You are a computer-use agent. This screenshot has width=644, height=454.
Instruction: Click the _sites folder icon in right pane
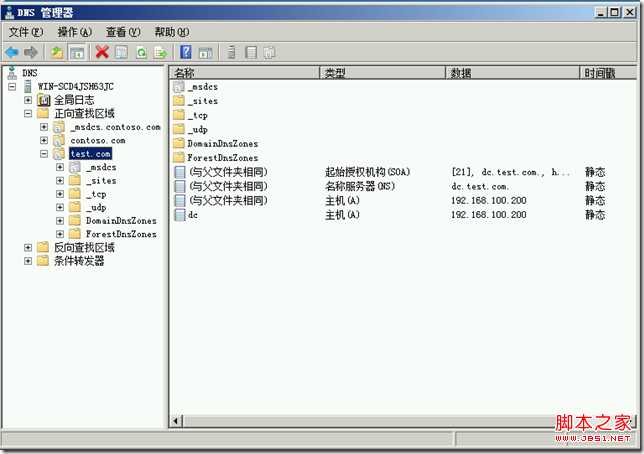click(179, 101)
